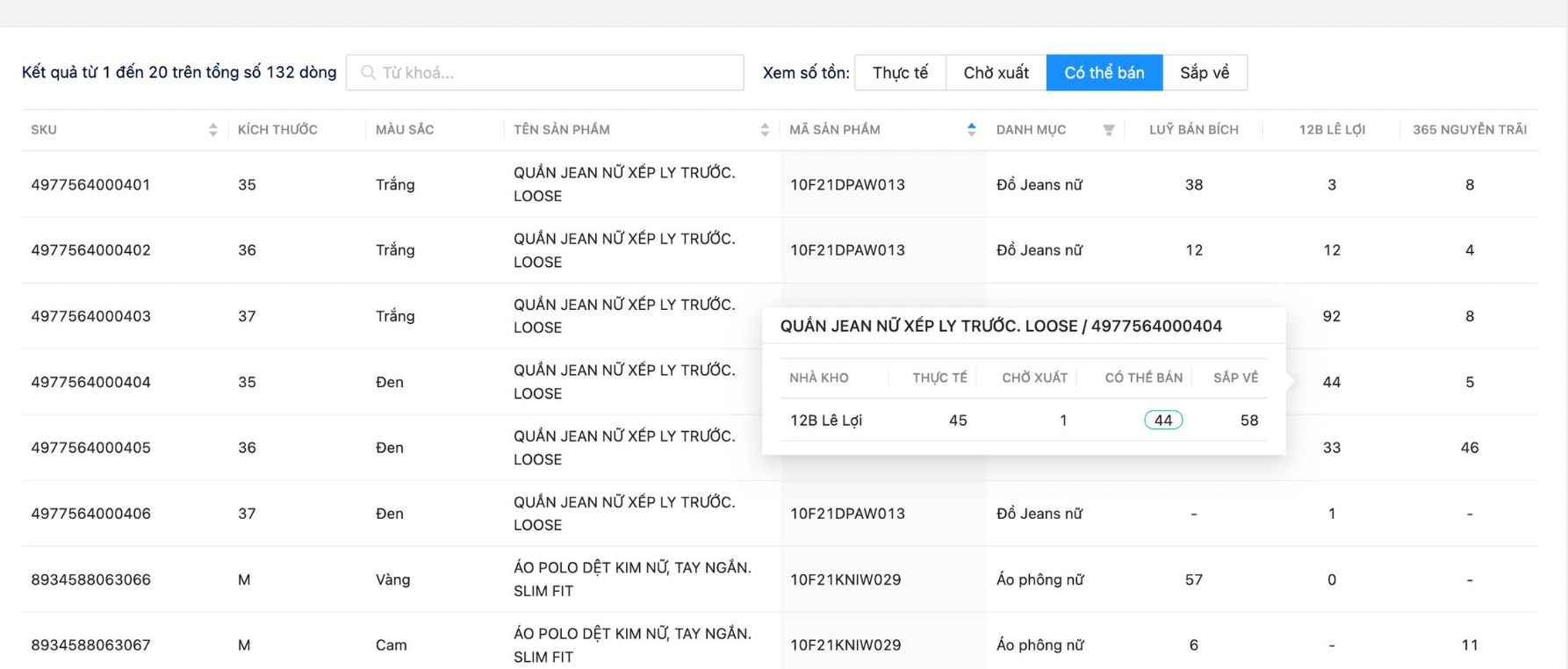Click the Luỹ Bán Bích column header
The height and width of the screenshot is (669, 1568).
pyautogui.click(x=1193, y=130)
